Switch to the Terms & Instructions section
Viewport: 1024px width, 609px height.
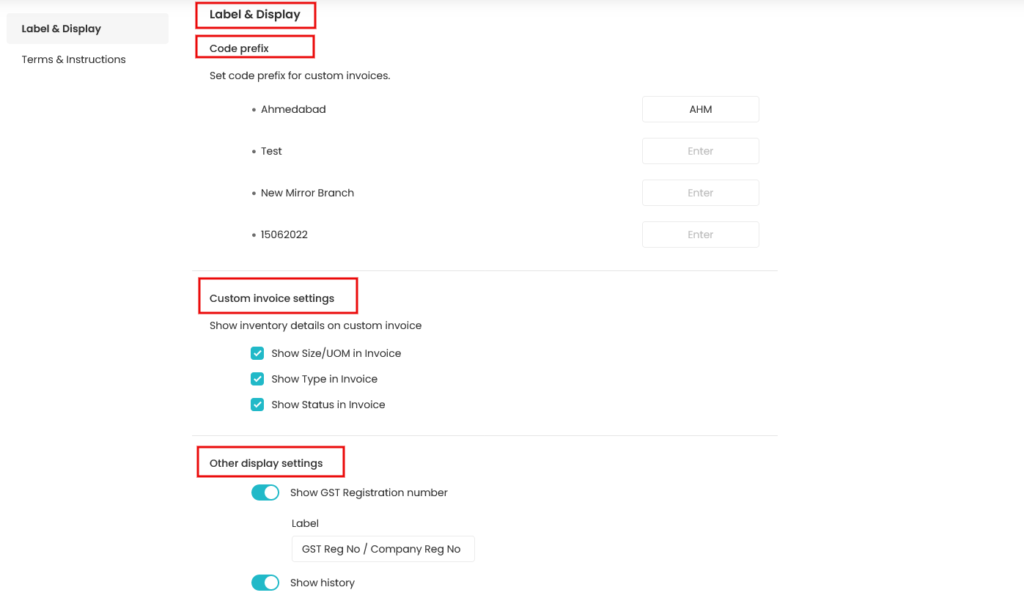(x=72, y=59)
